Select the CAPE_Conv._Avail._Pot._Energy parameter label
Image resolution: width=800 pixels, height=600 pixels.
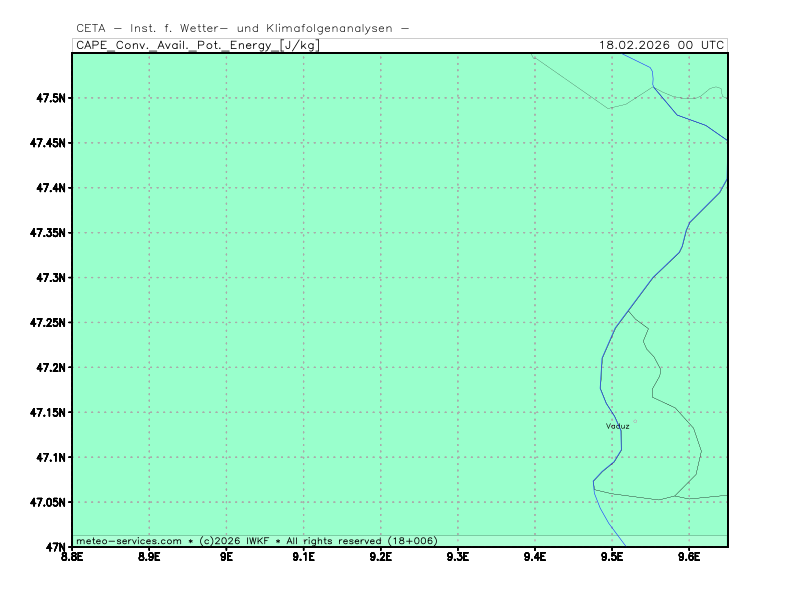[197, 45]
